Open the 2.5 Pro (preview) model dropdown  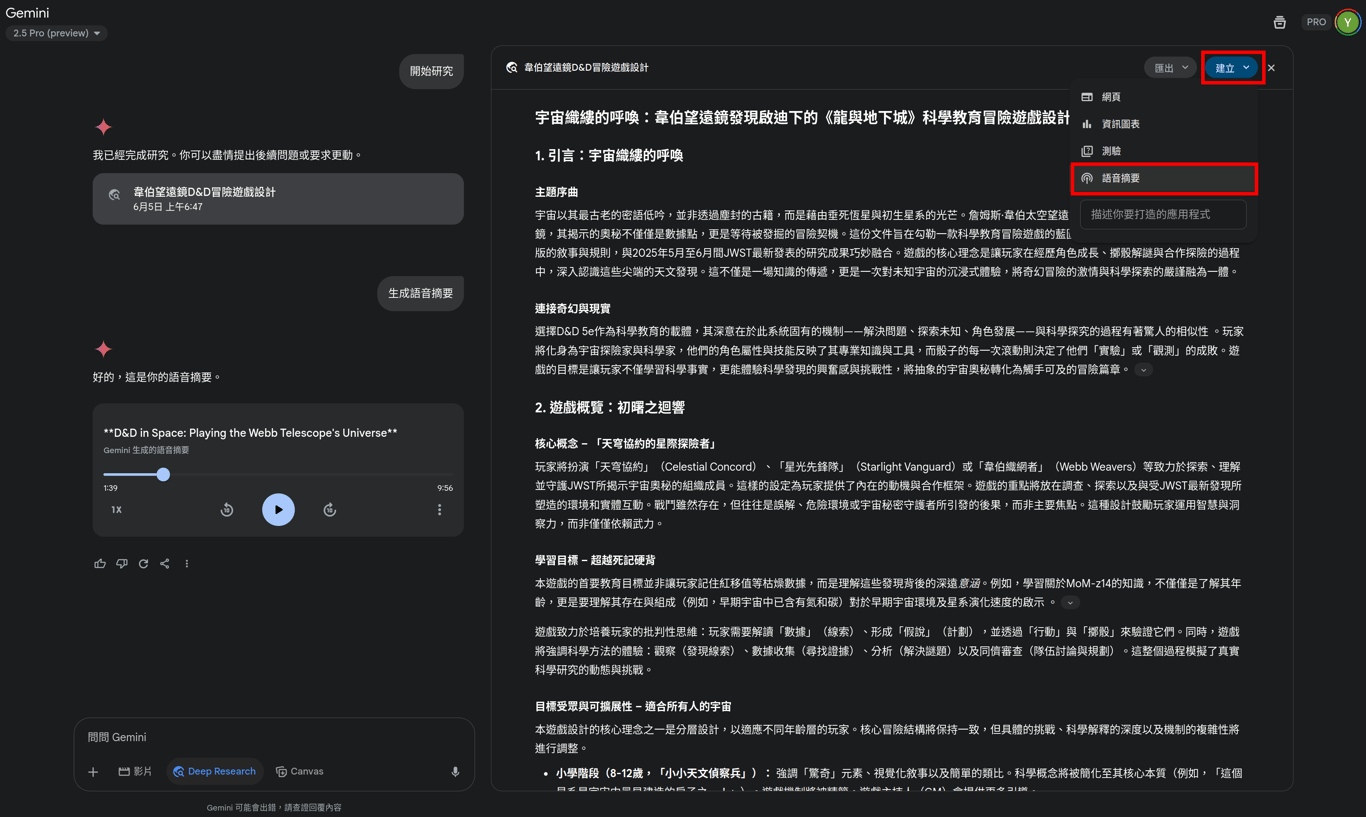click(56, 33)
